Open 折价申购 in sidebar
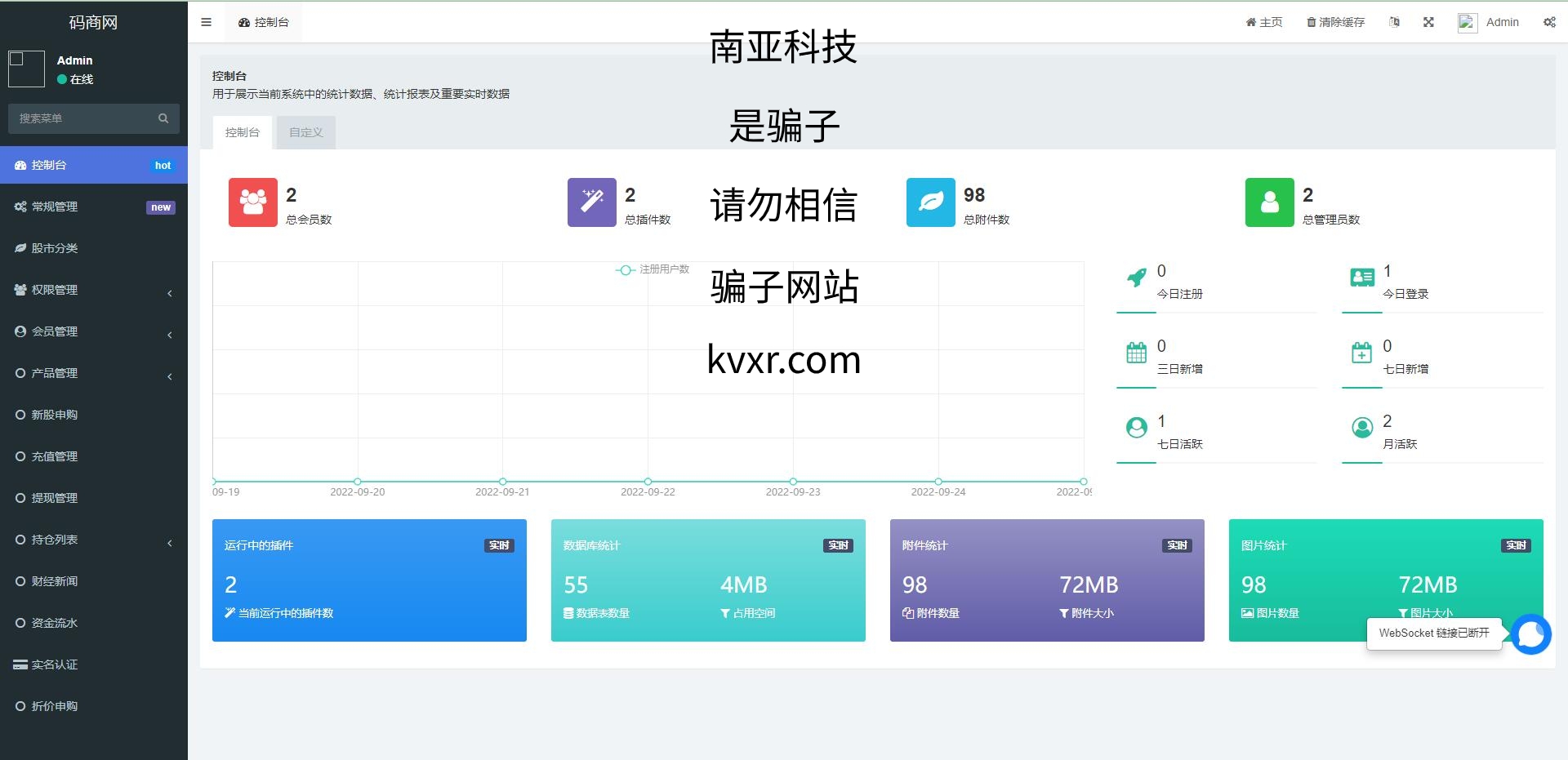The height and width of the screenshot is (760, 1568). click(94, 706)
